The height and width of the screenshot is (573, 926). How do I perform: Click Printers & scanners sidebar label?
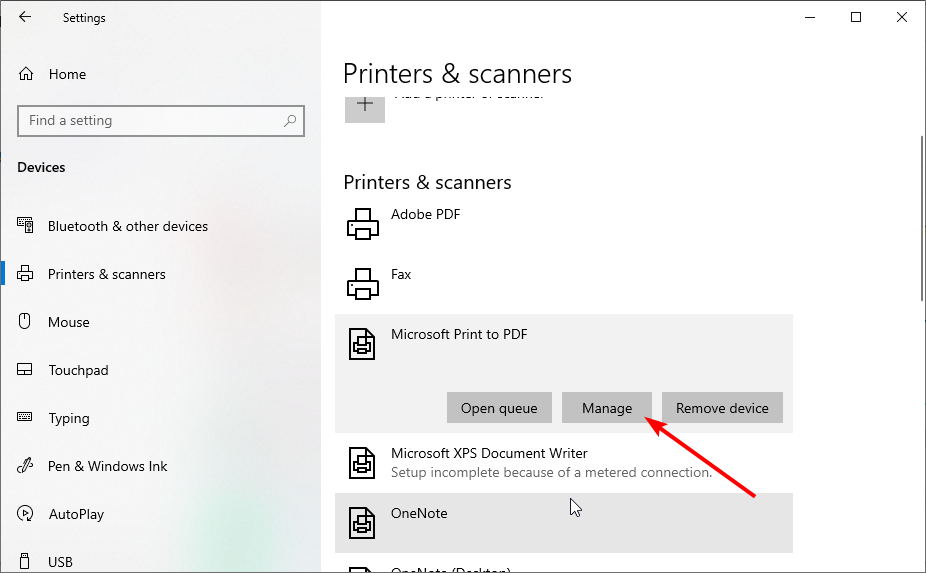pos(106,274)
